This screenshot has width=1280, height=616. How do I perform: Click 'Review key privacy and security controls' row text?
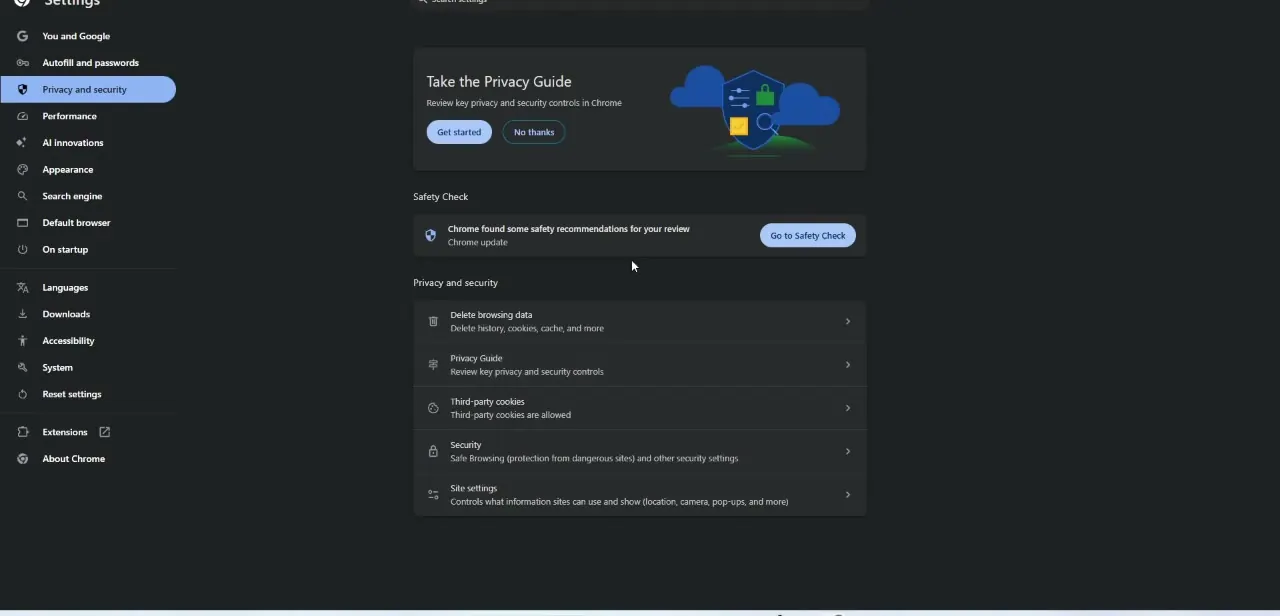tap(527, 372)
